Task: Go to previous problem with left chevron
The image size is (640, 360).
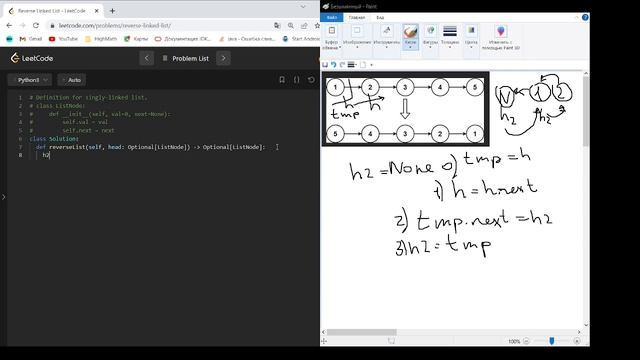Action: pyautogui.click(x=147, y=58)
